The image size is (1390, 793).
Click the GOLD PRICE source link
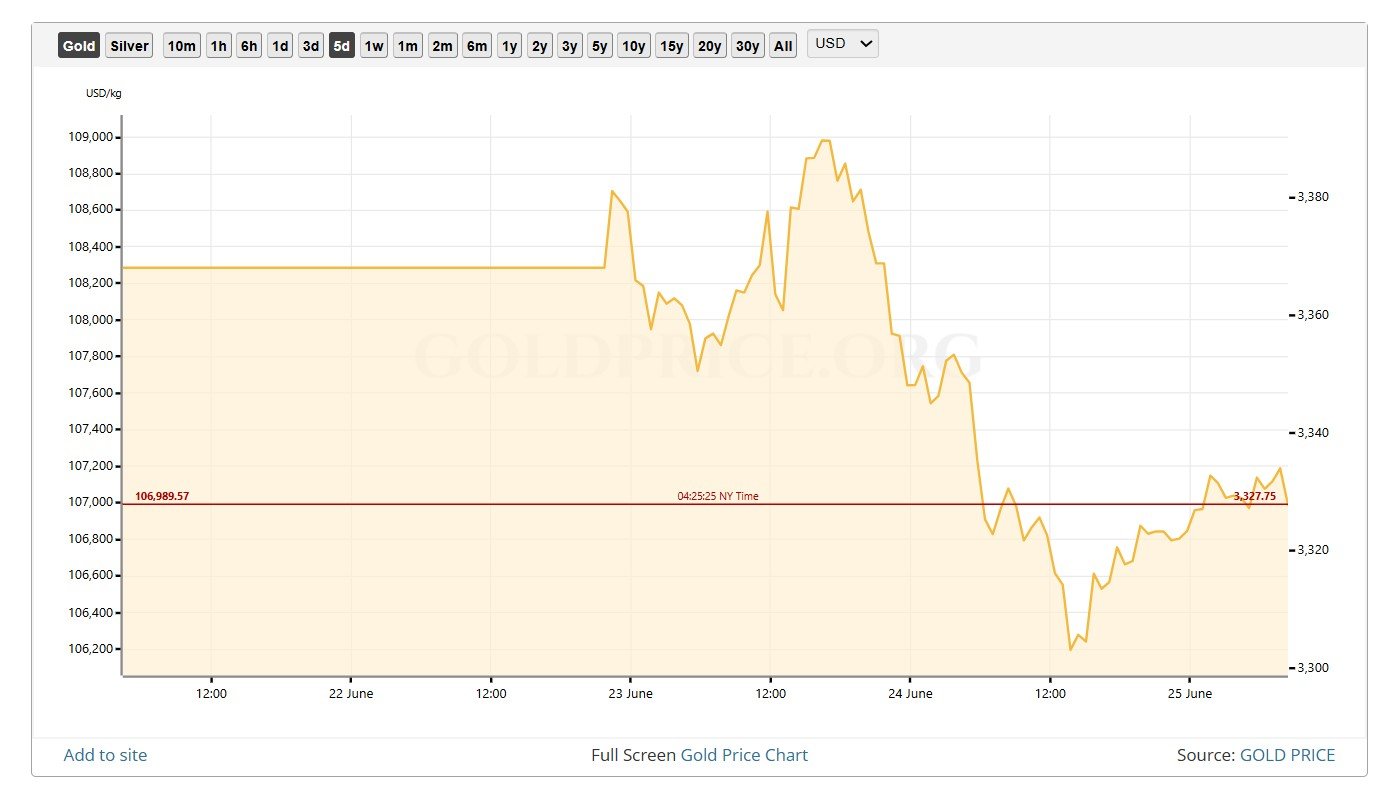(x=1289, y=755)
